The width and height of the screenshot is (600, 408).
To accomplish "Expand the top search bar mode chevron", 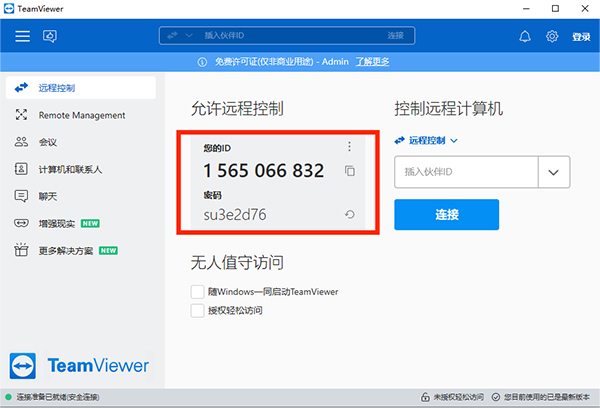I will tap(189, 36).
